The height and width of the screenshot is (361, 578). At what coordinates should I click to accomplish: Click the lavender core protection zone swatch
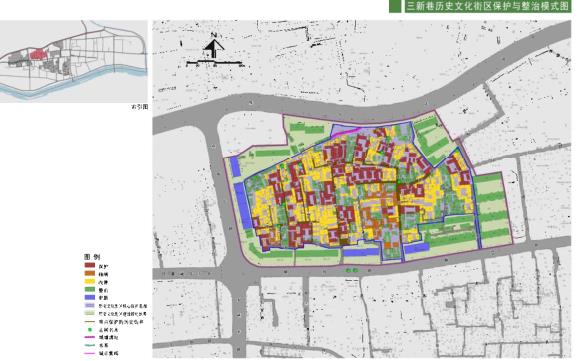coord(90,305)
